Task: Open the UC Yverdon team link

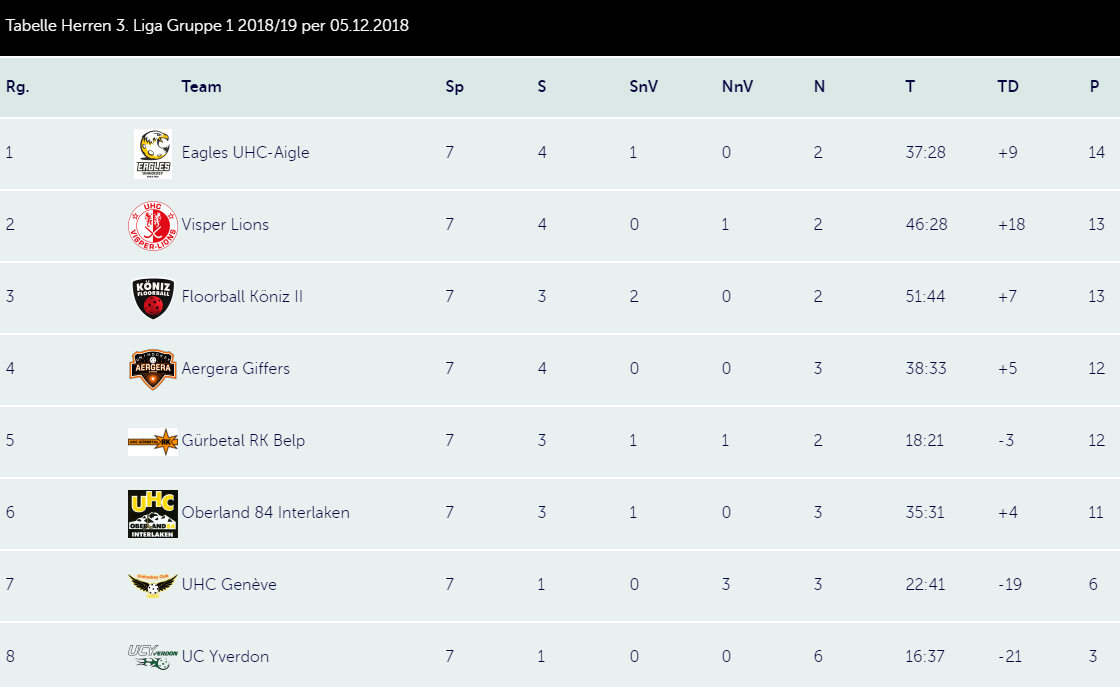Action: [225, 657]
